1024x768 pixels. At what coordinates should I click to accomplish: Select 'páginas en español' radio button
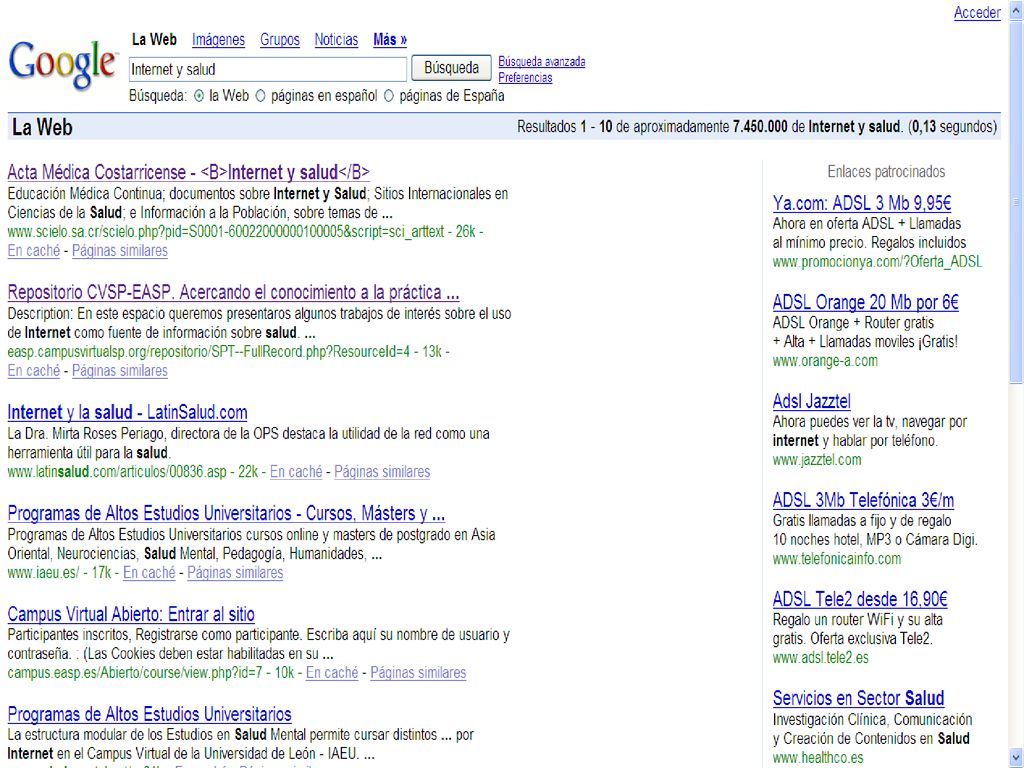click(x=260, y=96)
